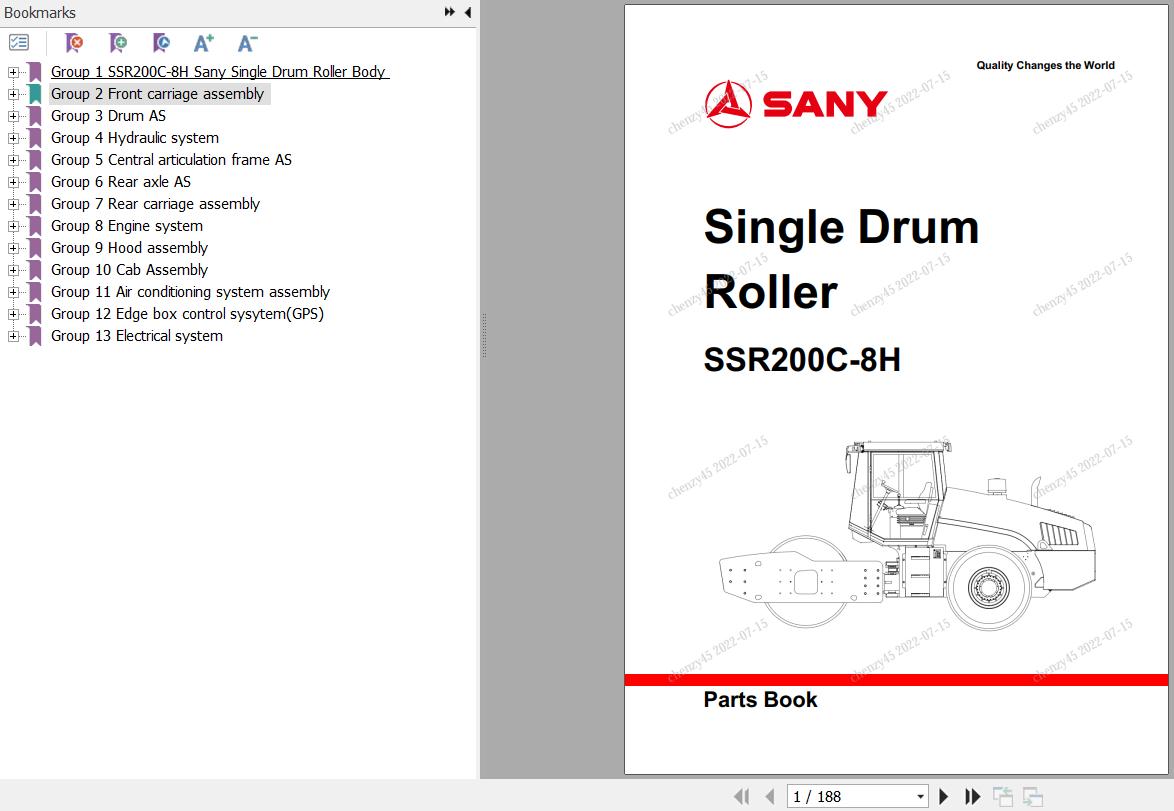Open bookmark Group 7 Rear carriage assembly
Viewport: 1174px width, 811px height.
(155, 204)
